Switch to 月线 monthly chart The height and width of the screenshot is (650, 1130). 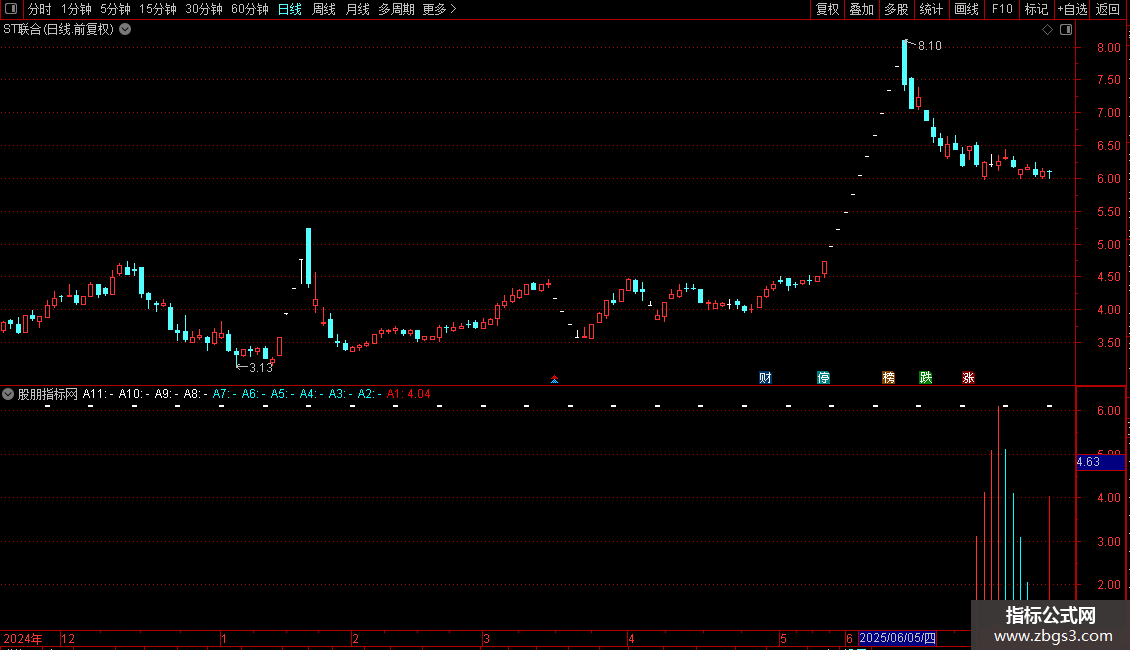point(357,9)
